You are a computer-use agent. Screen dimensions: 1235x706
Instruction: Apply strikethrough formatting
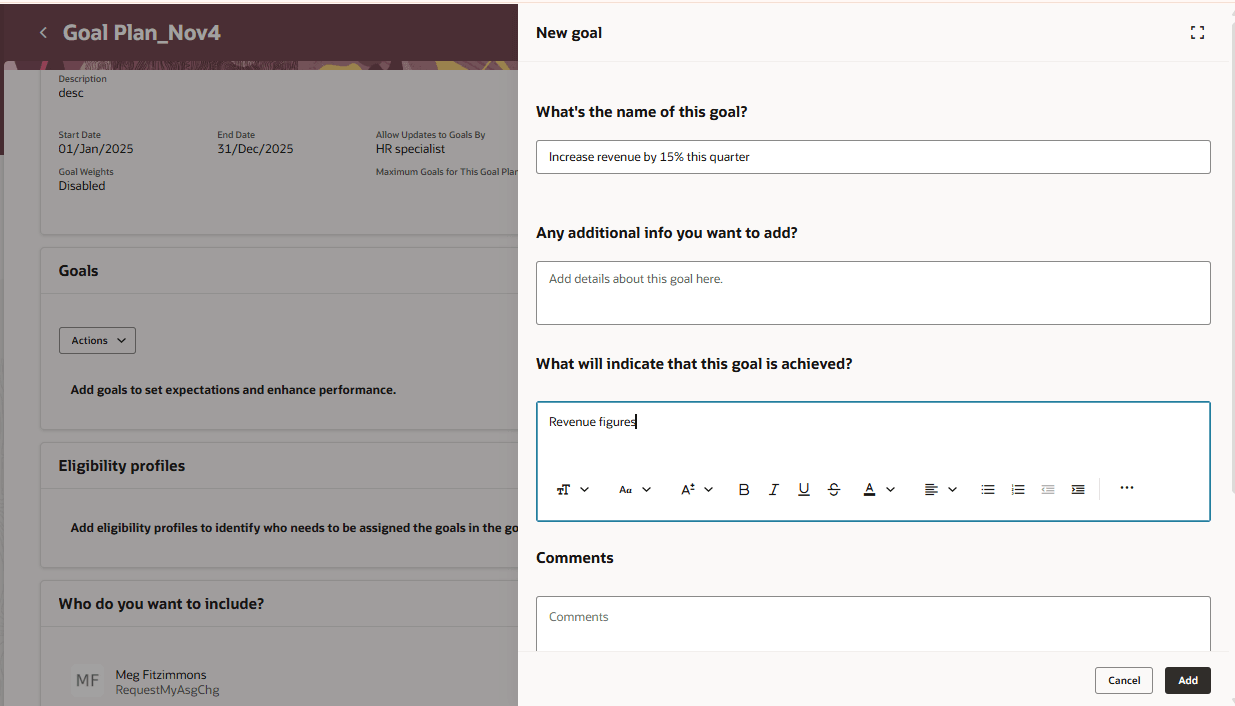coord(834,489)
